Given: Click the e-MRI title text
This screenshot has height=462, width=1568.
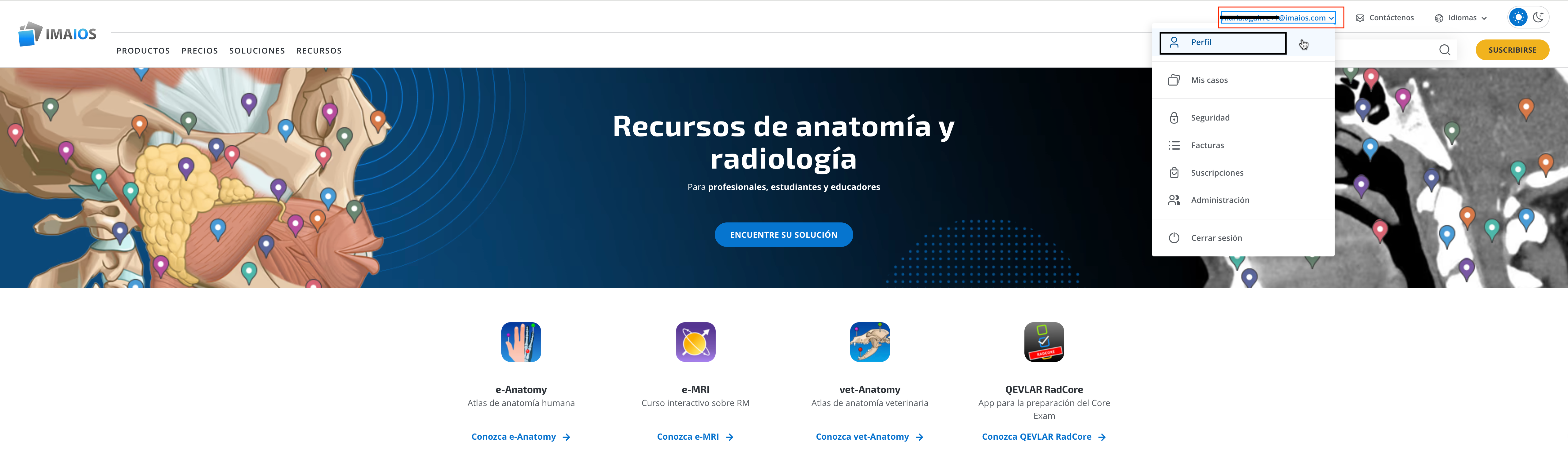Looking at the screenshot, I should [x=695, y=390].
